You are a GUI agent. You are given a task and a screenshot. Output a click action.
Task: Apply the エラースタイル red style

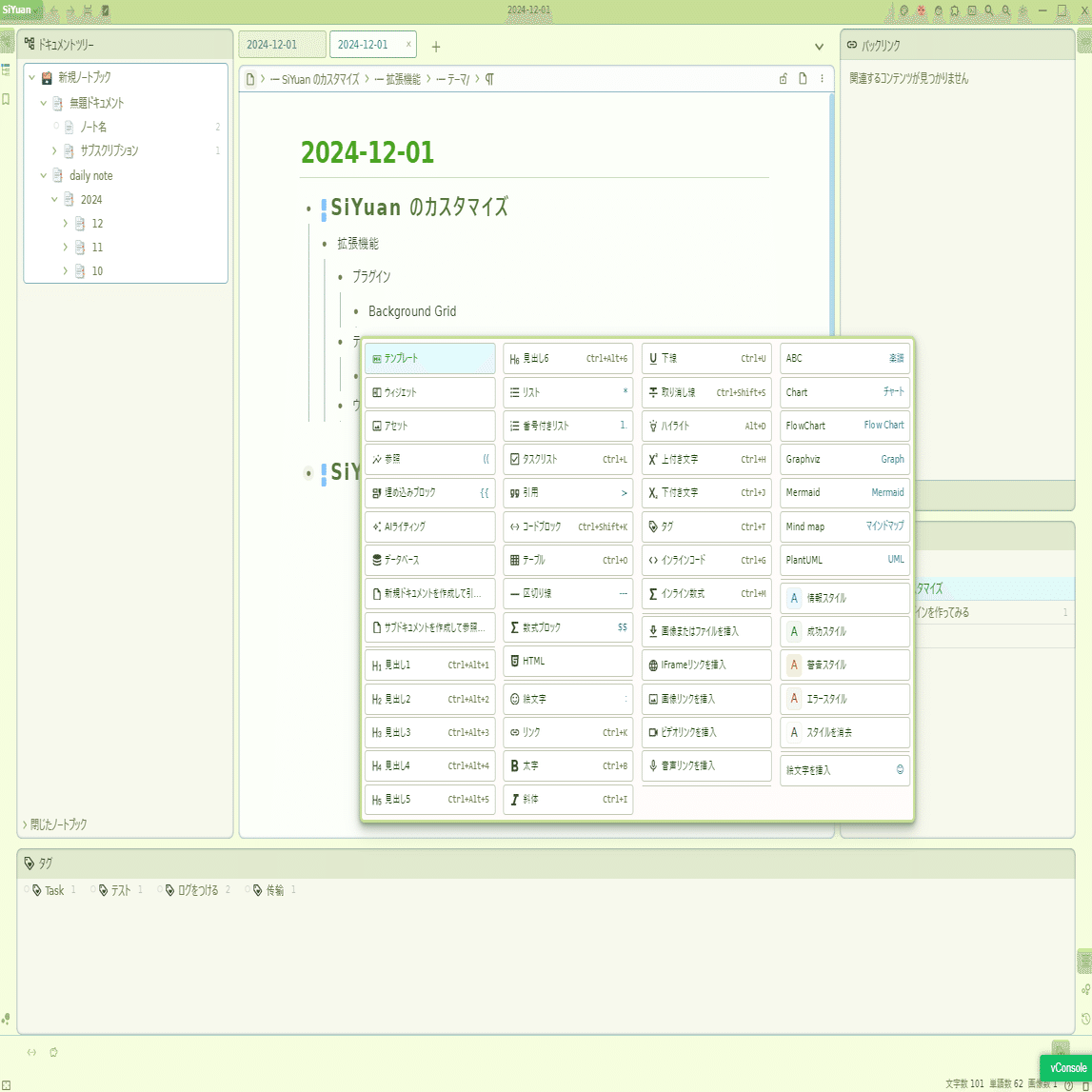coord(844,699)
